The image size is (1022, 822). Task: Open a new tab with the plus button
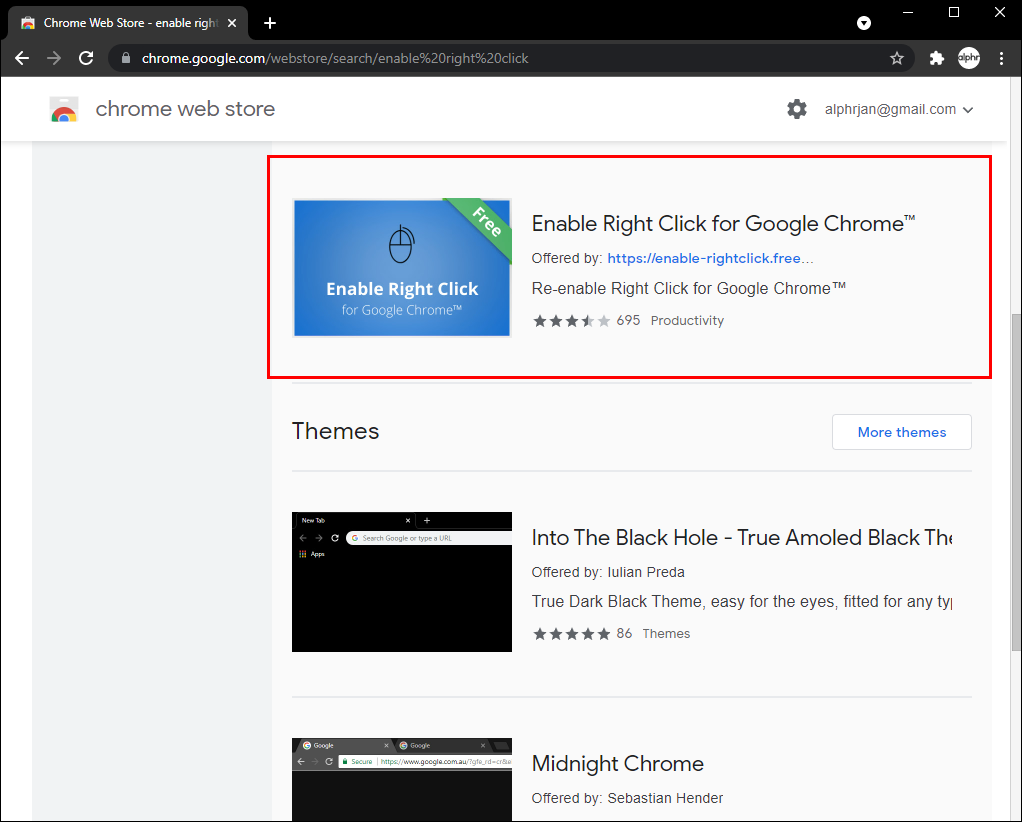pyautogui.click(x=270, y=23)
